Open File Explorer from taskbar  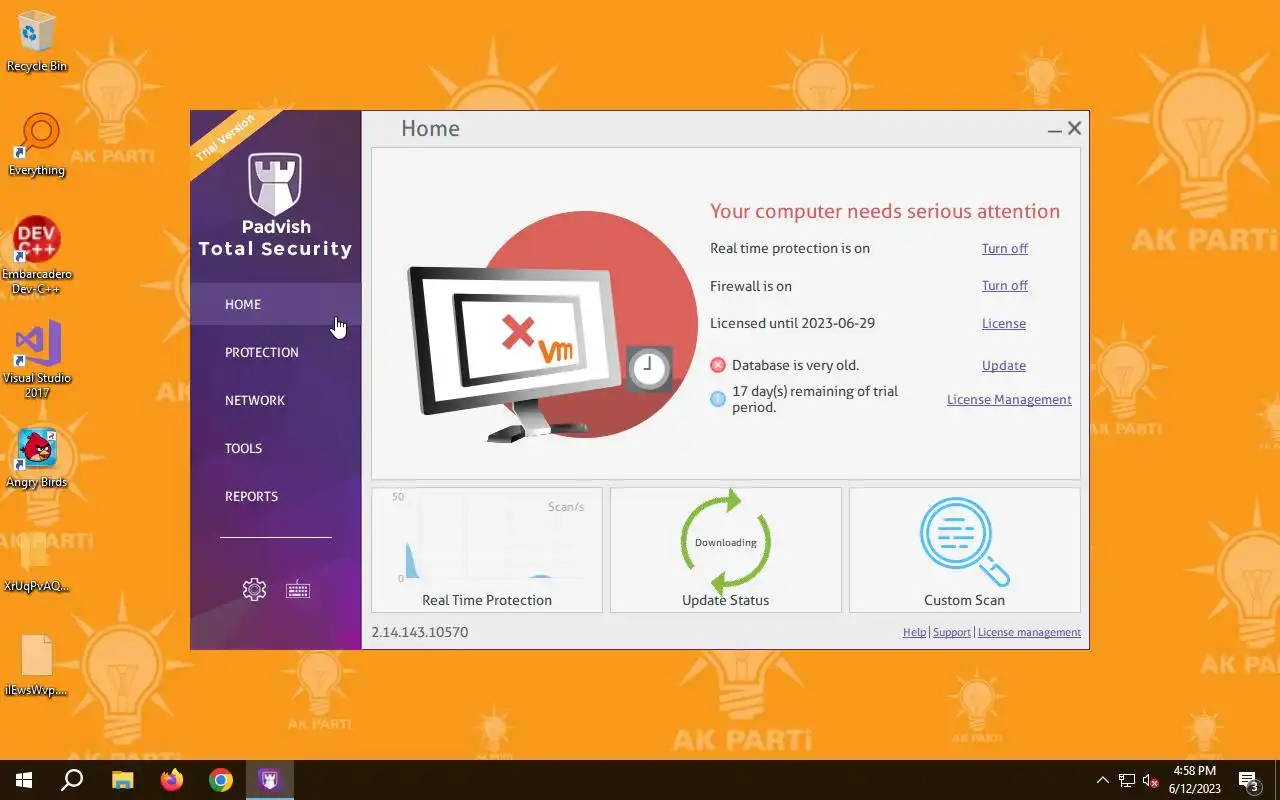[x=122, y=780]
